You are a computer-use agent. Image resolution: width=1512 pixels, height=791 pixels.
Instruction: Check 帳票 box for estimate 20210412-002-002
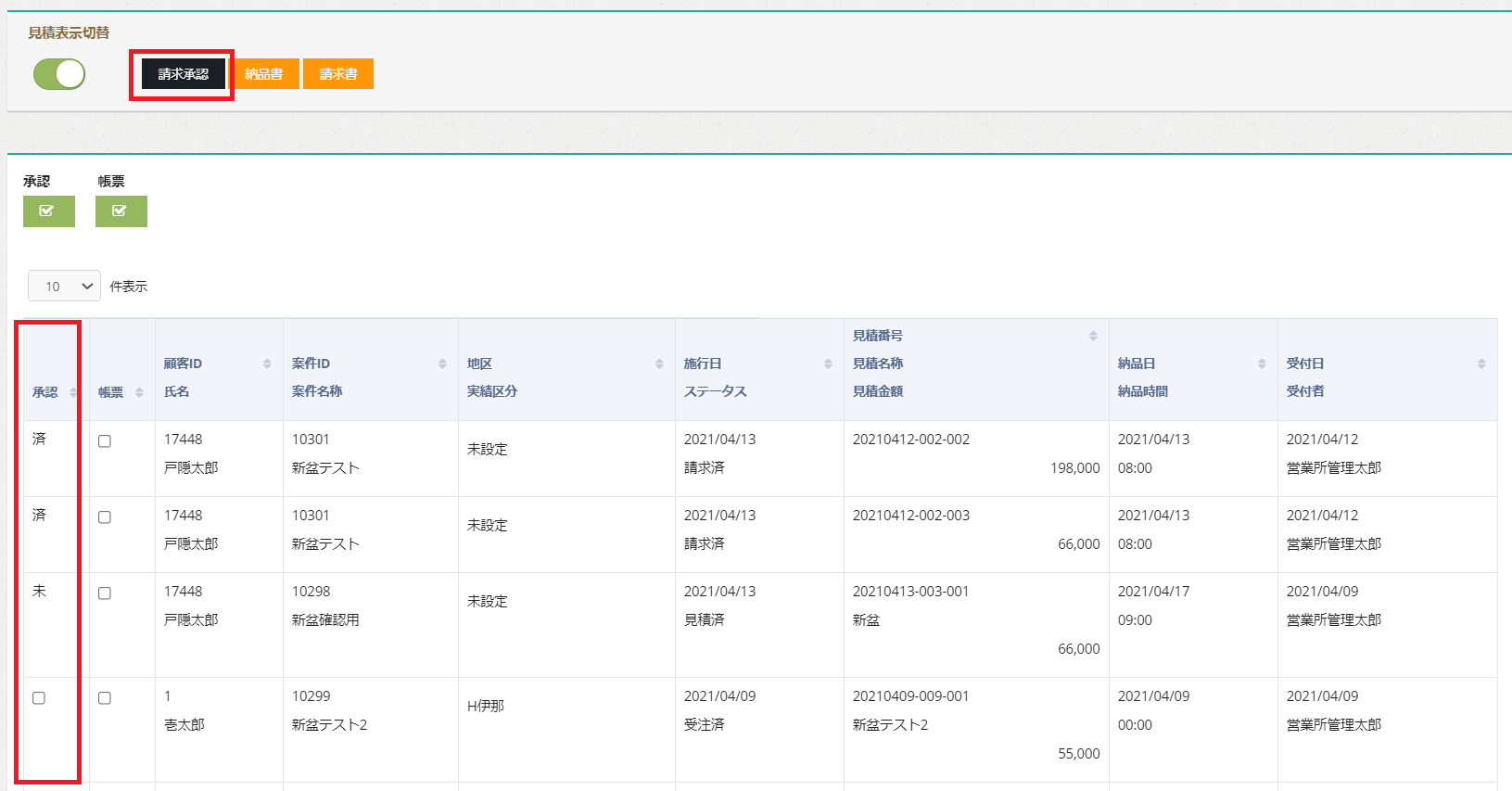[105, 441]
